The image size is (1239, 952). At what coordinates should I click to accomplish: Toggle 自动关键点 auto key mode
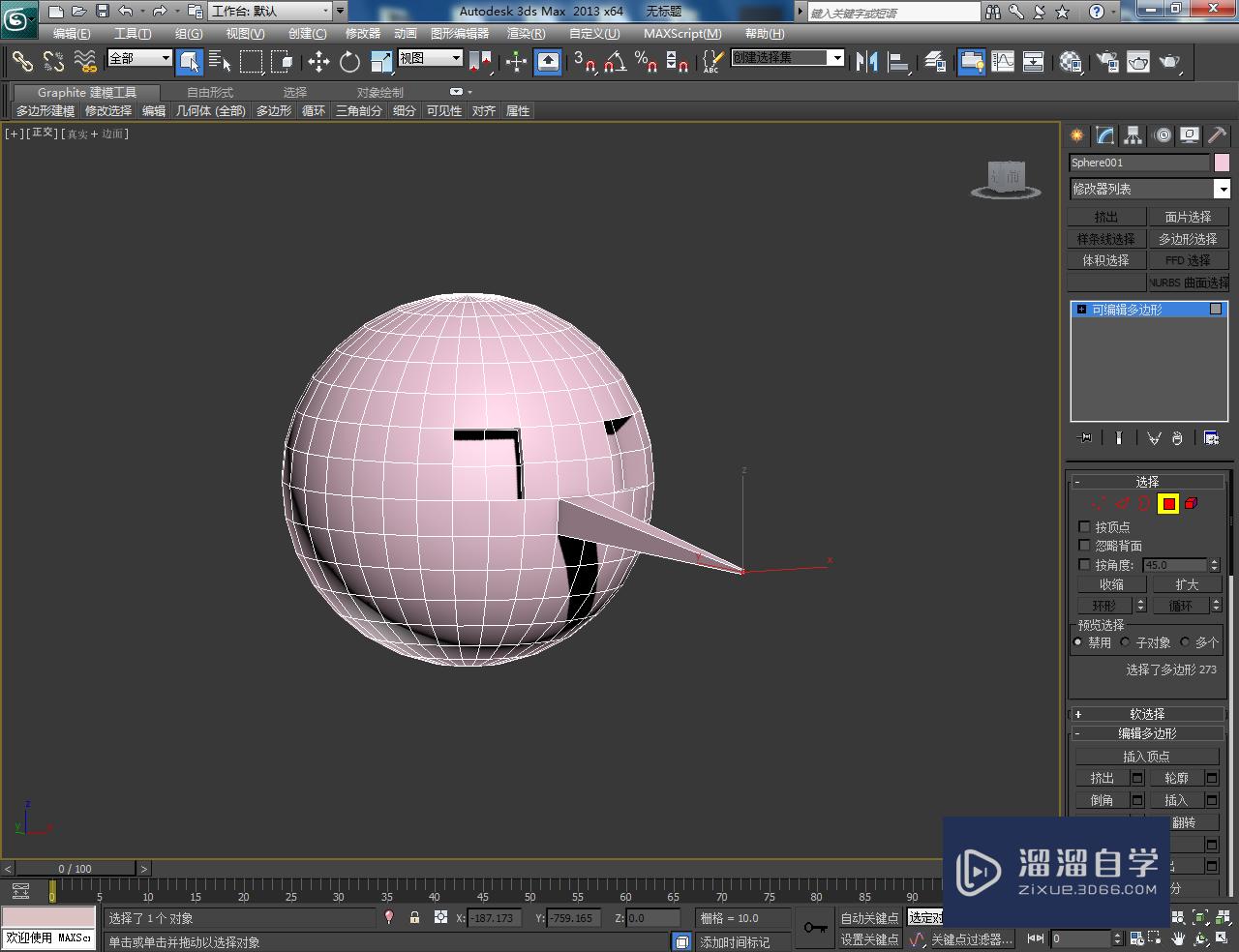click(869, 918)
